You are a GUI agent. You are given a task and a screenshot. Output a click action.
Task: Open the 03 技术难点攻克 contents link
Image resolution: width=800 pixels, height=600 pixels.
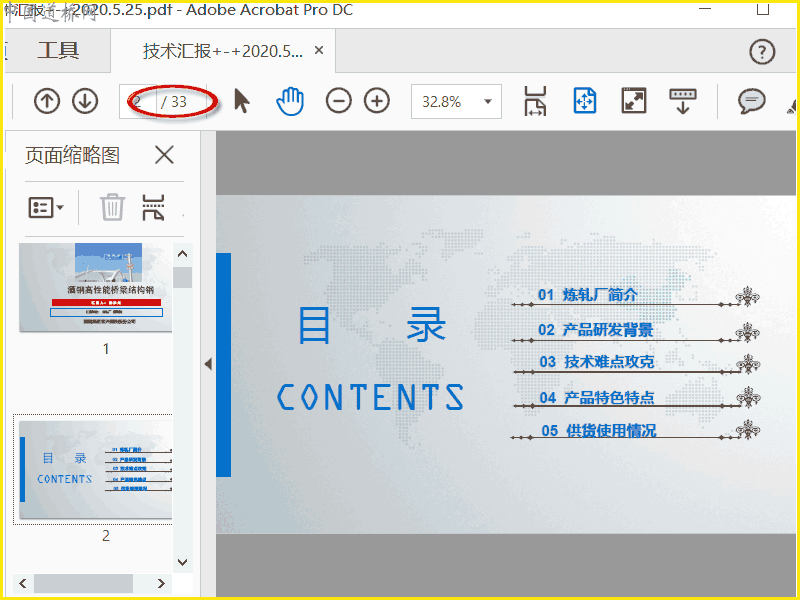coord(596,362)
